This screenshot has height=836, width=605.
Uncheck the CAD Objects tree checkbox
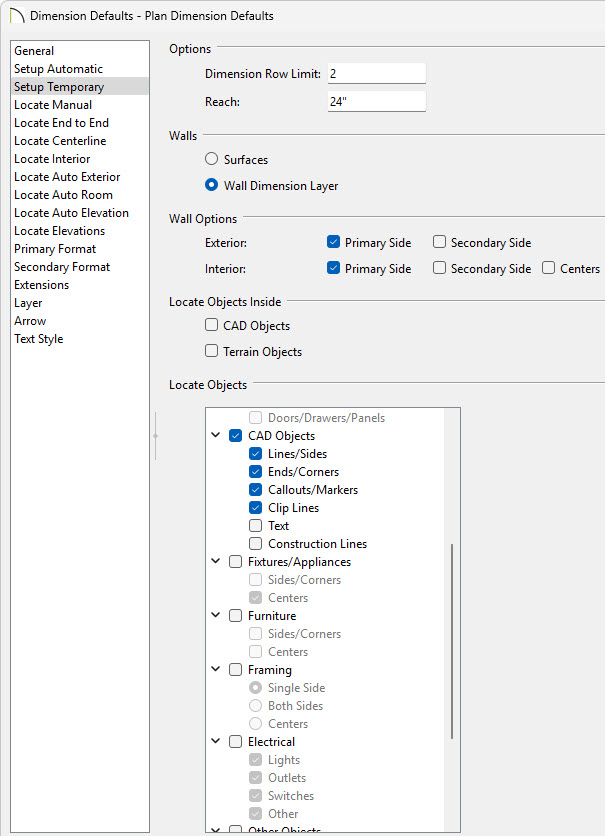click(x=236, y=436)
